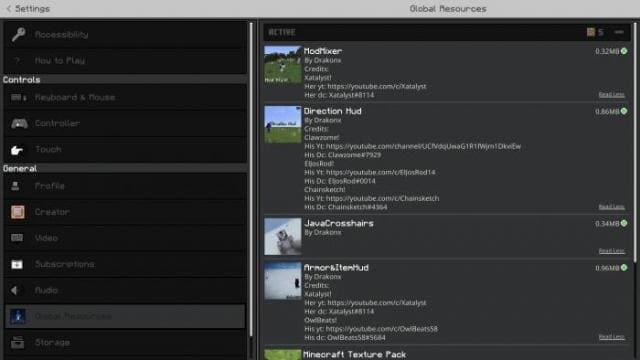
Task: Open Accessibility via the key icon
Action: pos(18,35)
